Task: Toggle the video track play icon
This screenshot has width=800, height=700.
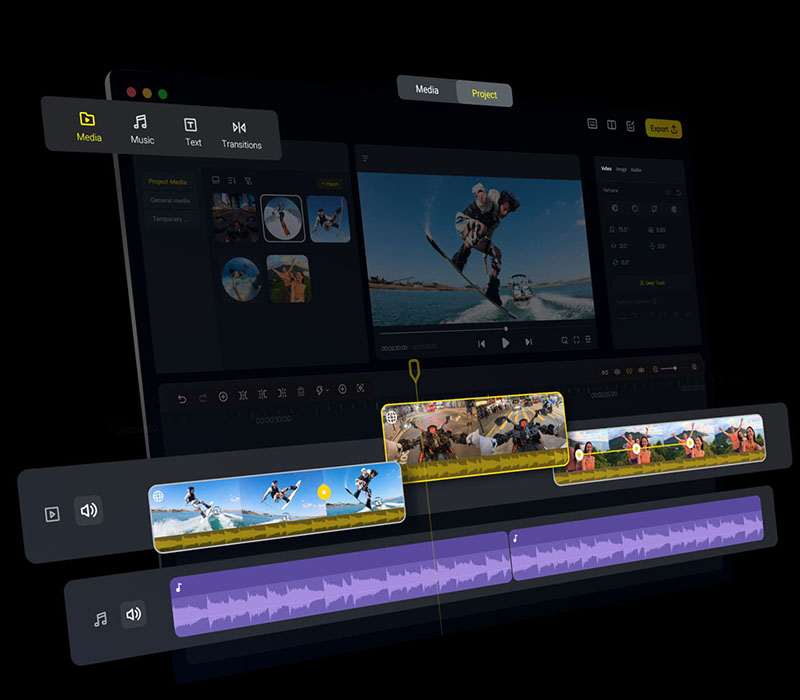Action: coord(52,514)
